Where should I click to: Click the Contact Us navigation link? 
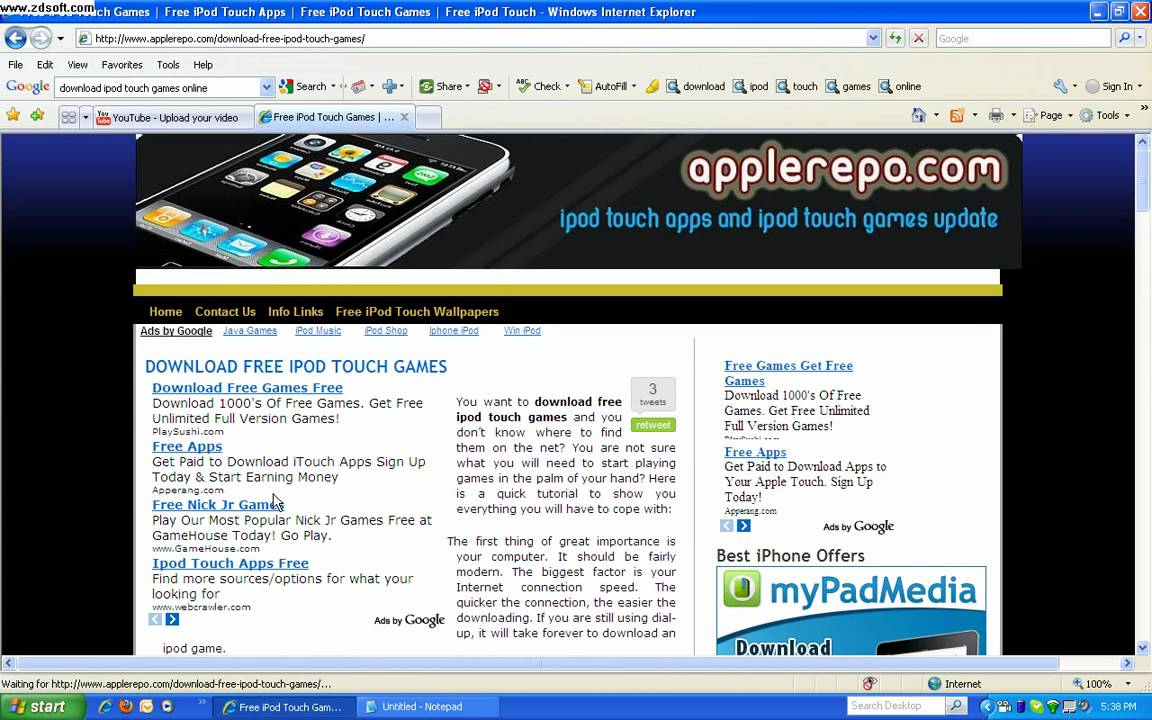(226, 312)
